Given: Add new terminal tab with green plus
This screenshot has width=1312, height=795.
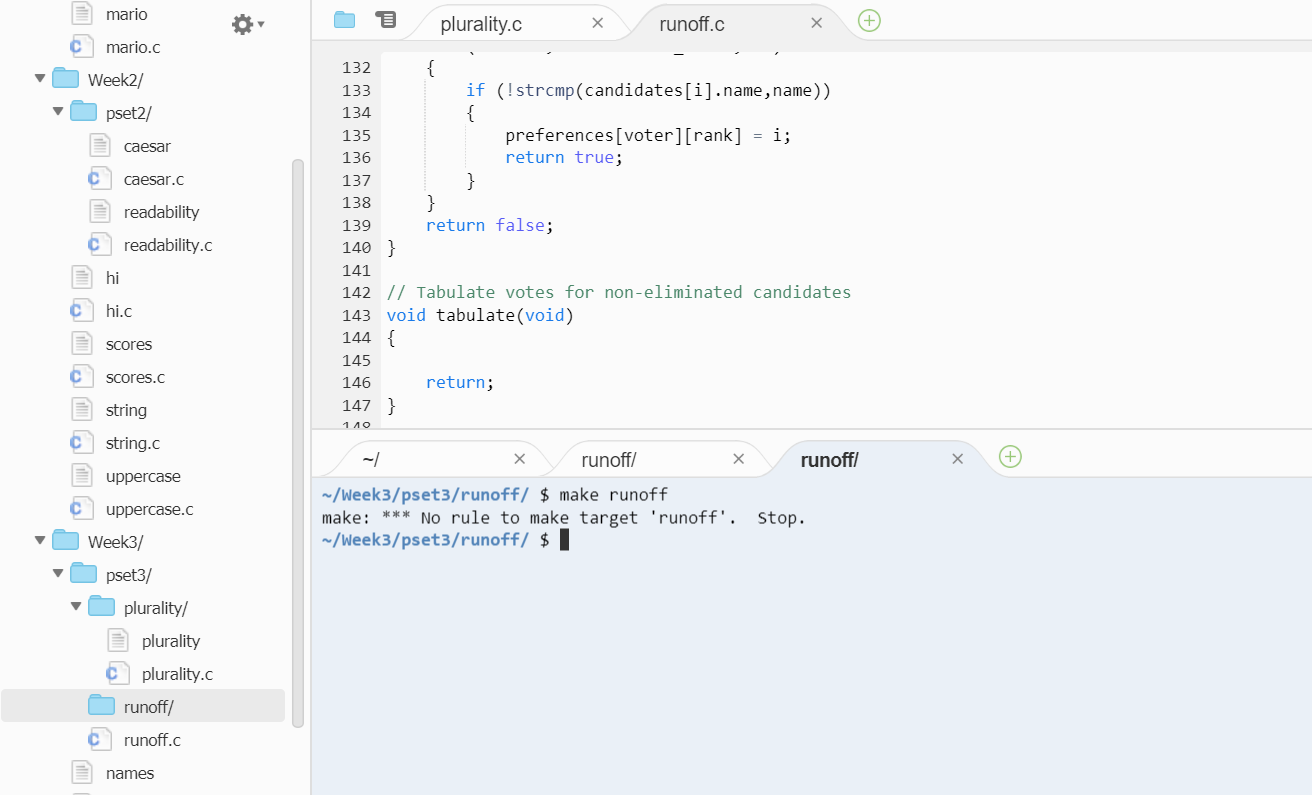Looking at the screenshot, I should [x=1010, y=457].
